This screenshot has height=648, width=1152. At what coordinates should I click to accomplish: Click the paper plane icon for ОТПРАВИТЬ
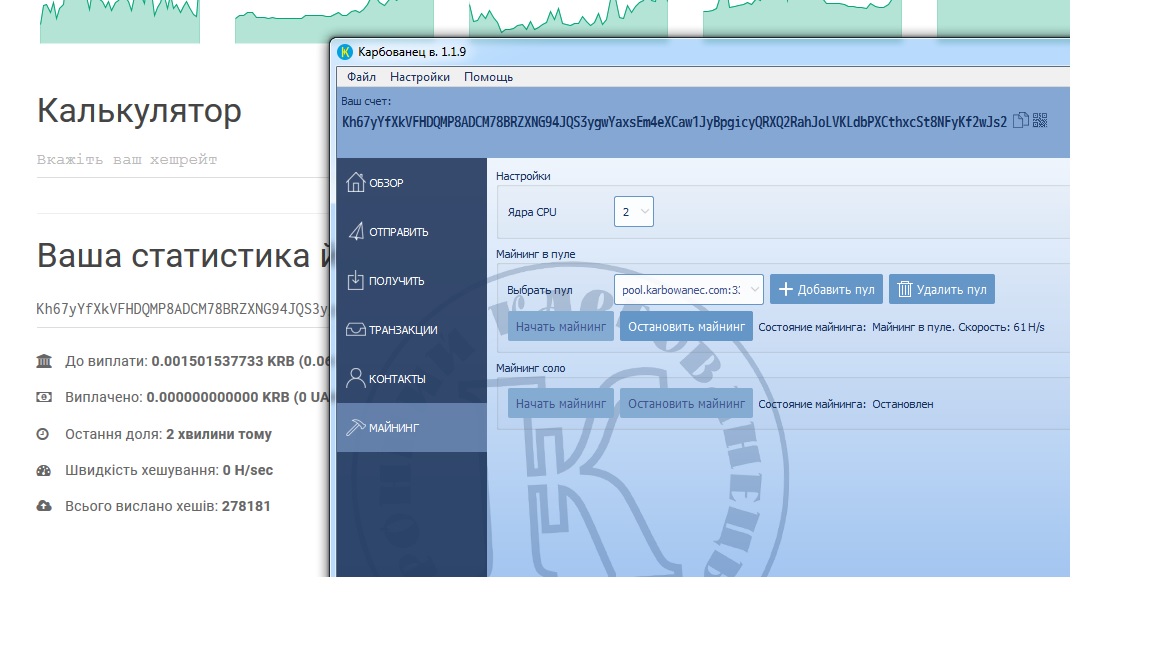(356, 231)
